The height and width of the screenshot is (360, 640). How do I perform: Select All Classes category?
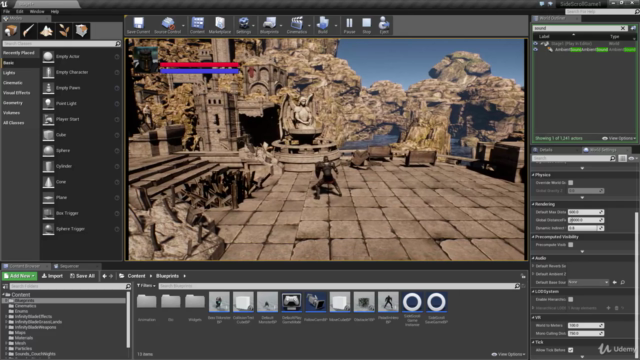13,123
